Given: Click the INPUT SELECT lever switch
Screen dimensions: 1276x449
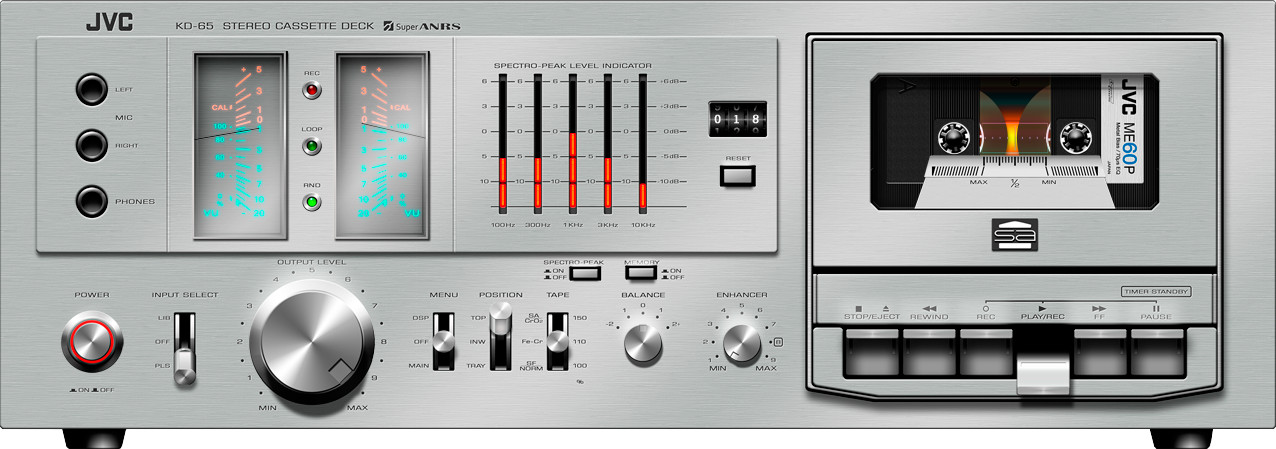Looking at the screenshot, I should [x=185, y=348].
